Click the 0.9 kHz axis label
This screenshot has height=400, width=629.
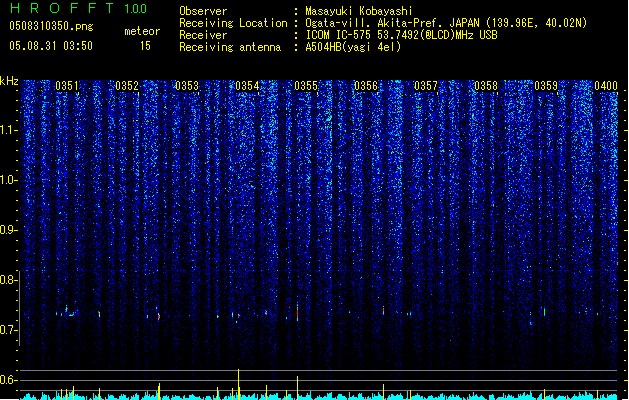[x=8, y=230]
